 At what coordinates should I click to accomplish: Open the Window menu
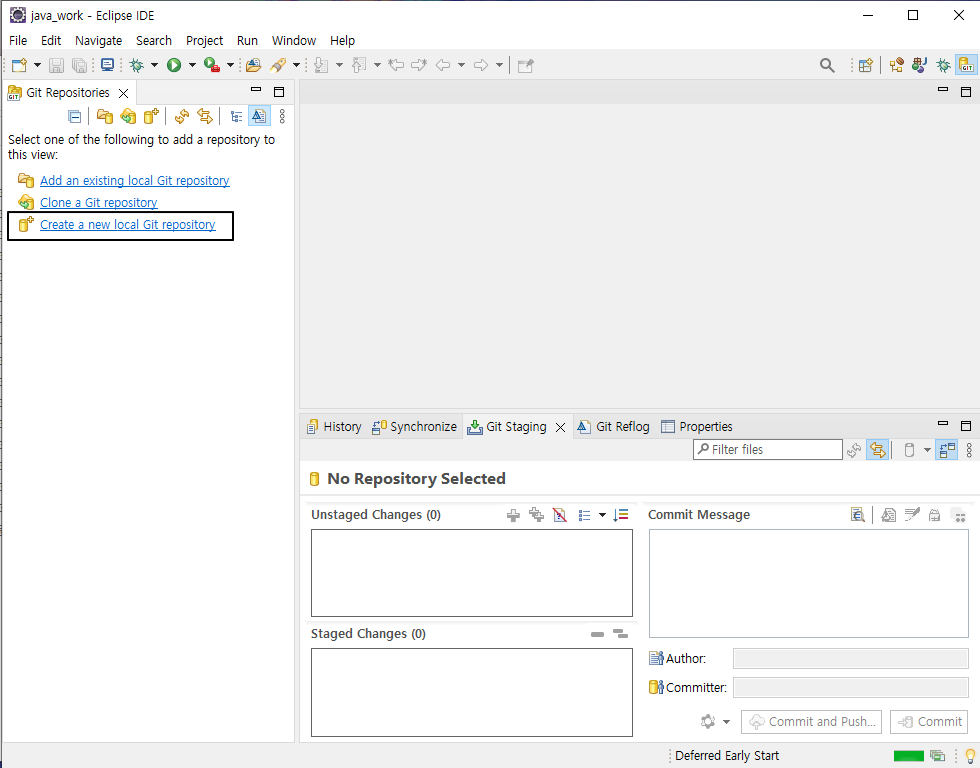(294, 41)
